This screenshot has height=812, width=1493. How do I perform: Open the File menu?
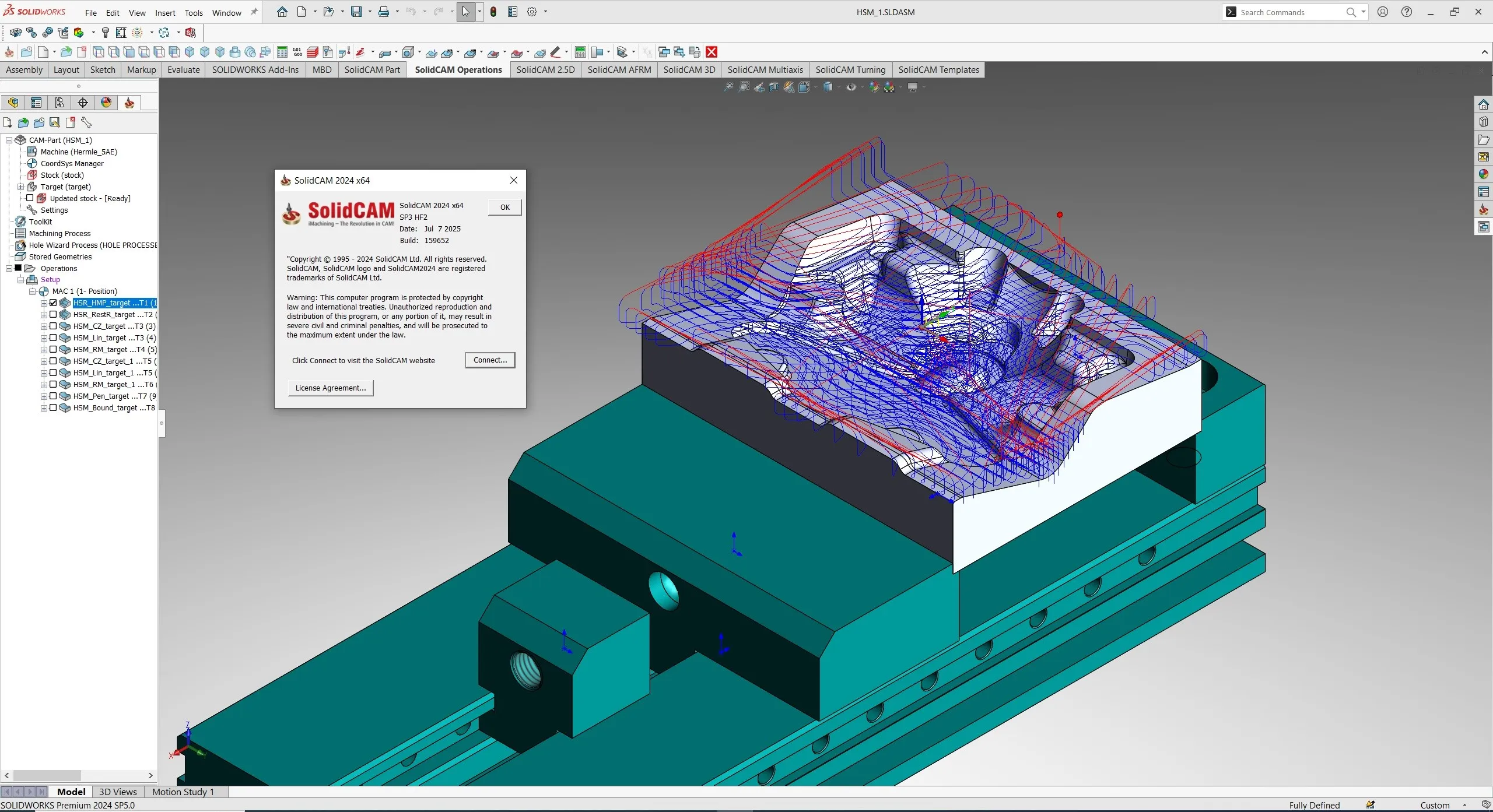[91, 13]
